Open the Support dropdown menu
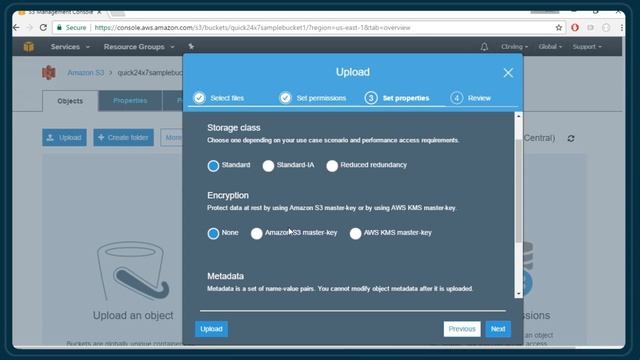Image resolution: width=640 pixels, height=360 pixels. coord(587,47)
